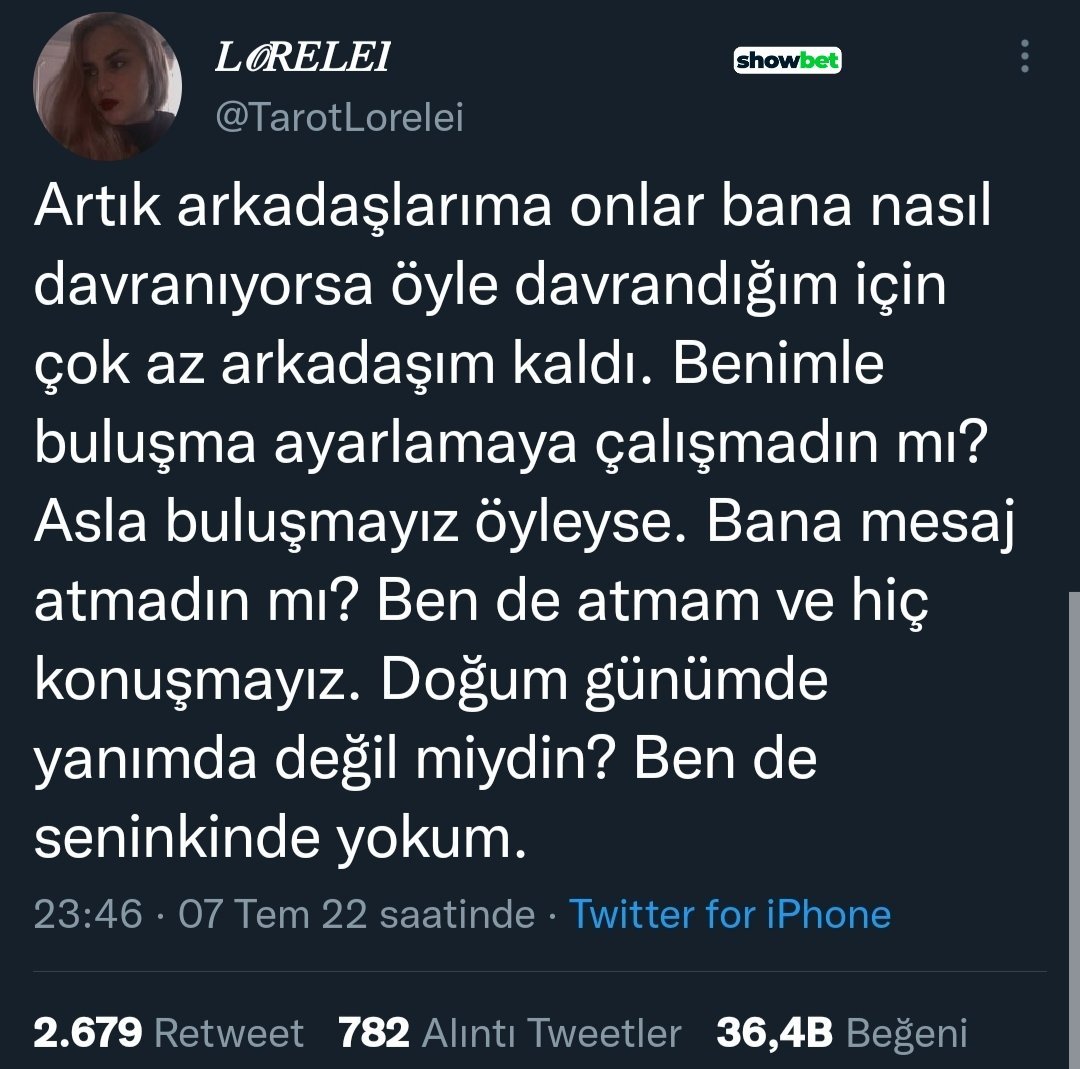Show who liked via Beğeni label
The width and height of the screenshot is (1080, 1069).
[x=907, y=1033]
